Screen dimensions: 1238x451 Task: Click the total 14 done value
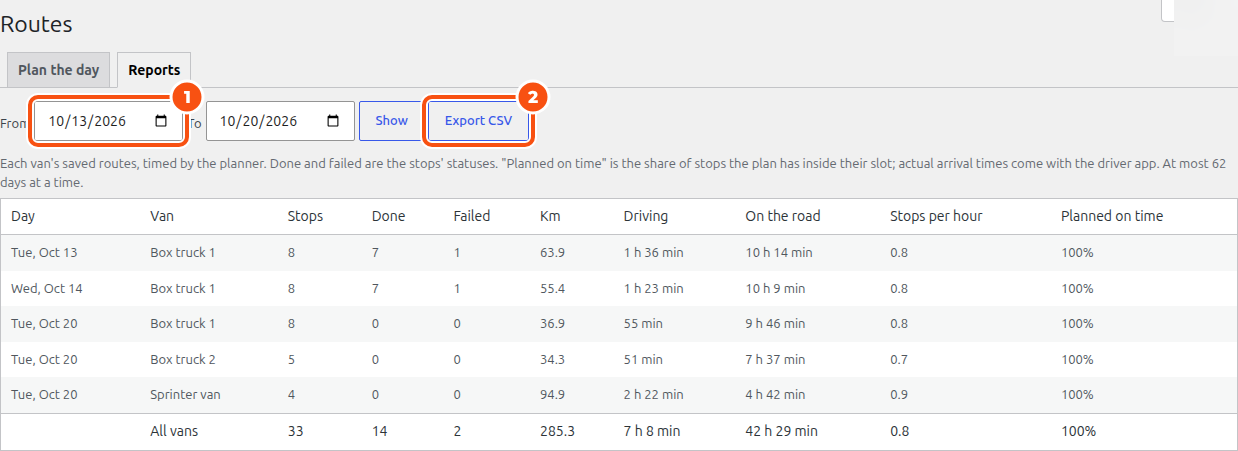[x=379, y=432]
